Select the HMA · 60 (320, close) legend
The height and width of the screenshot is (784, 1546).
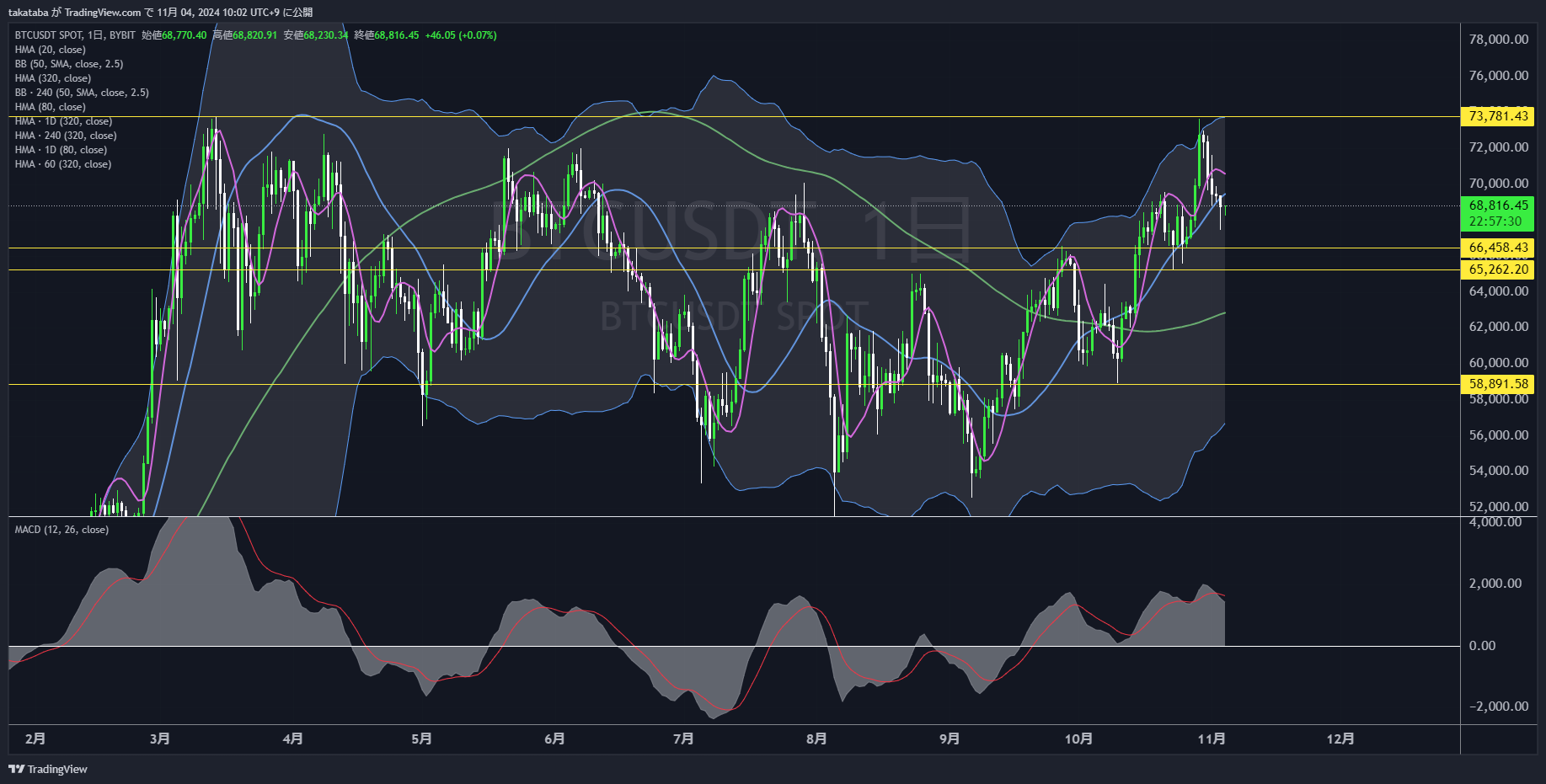(63, 164)
